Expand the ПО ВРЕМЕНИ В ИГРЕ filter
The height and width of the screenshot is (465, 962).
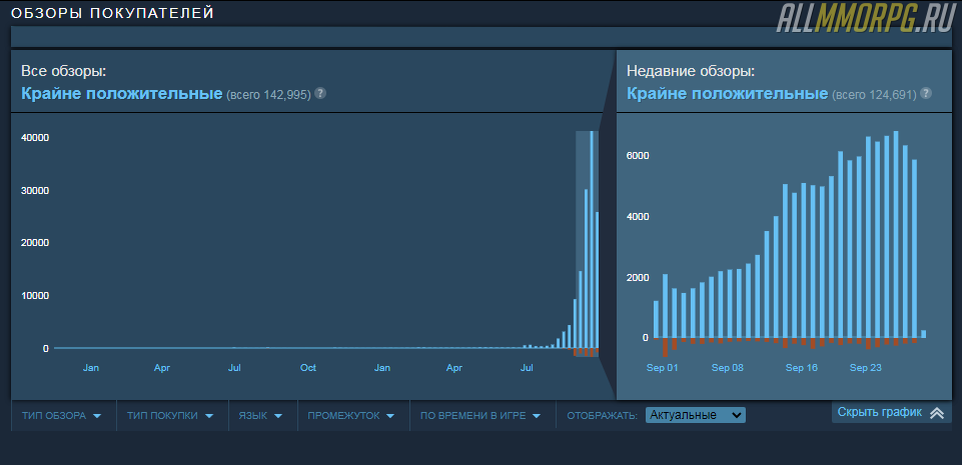pyautogui.click(x=481, y=416)
